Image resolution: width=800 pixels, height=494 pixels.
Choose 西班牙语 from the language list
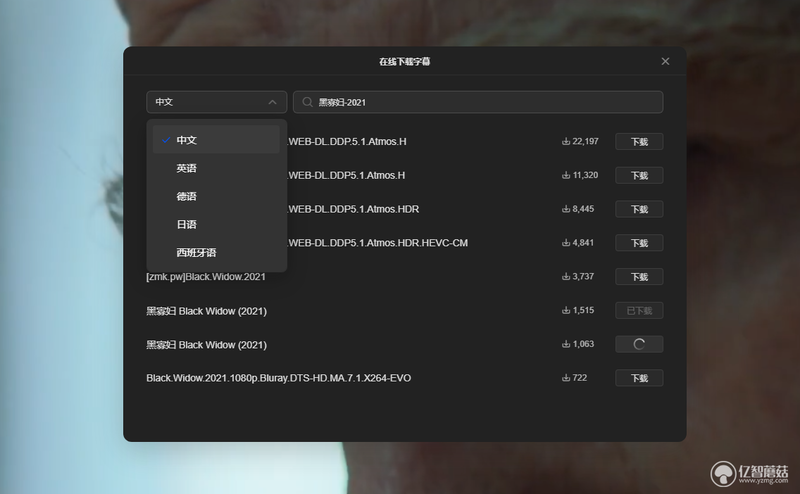pyautogui.click(x=216, y=252)
